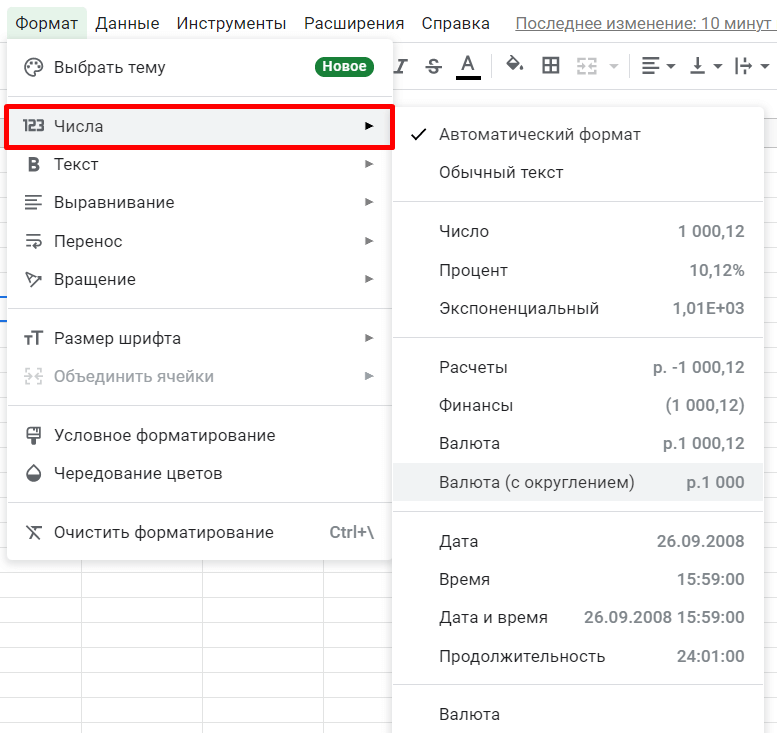777x733 pixels.
Task: Apply the Экспоненциальный format
Action: [578, 308]
